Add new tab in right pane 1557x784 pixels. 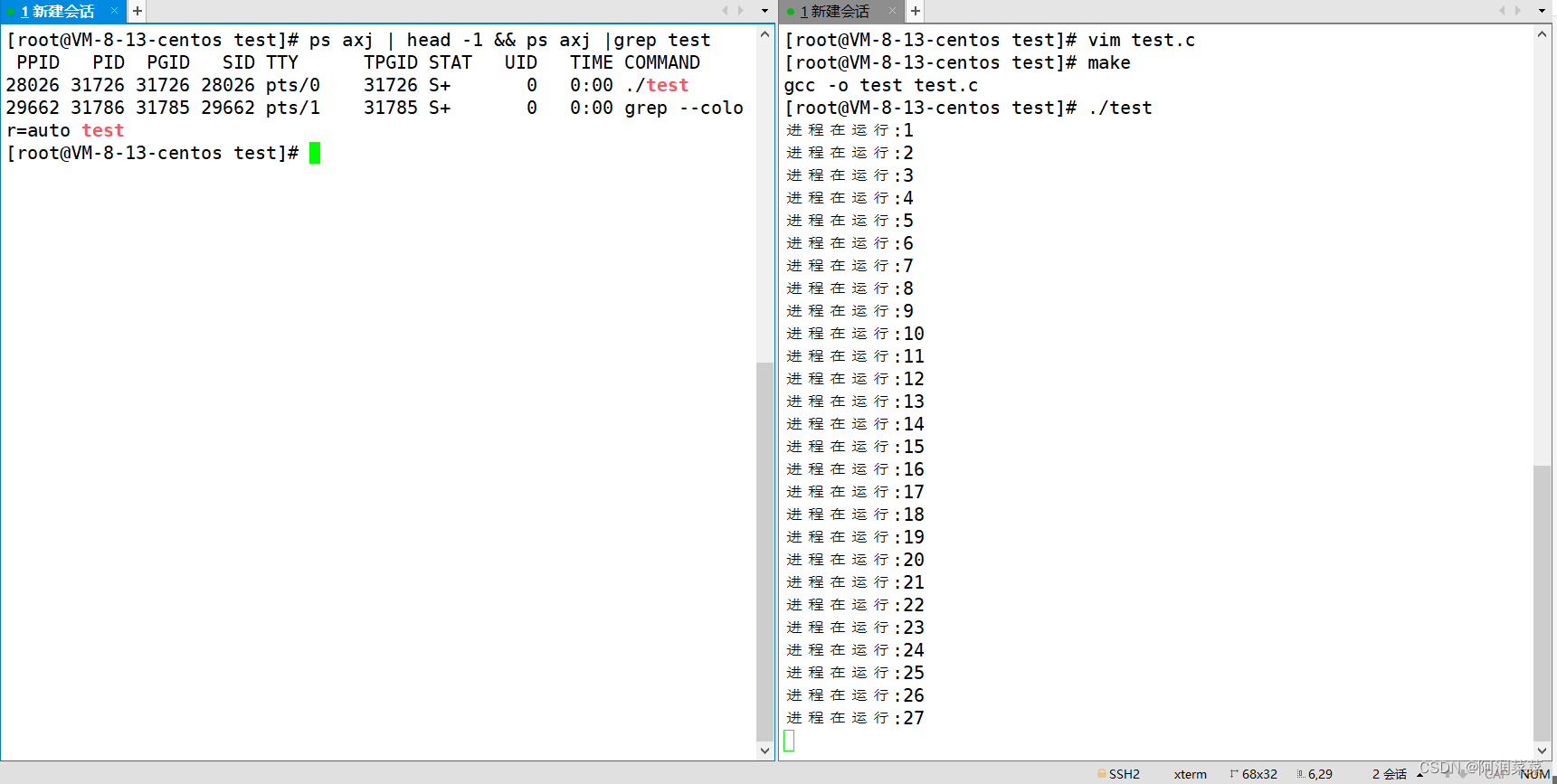916,11
